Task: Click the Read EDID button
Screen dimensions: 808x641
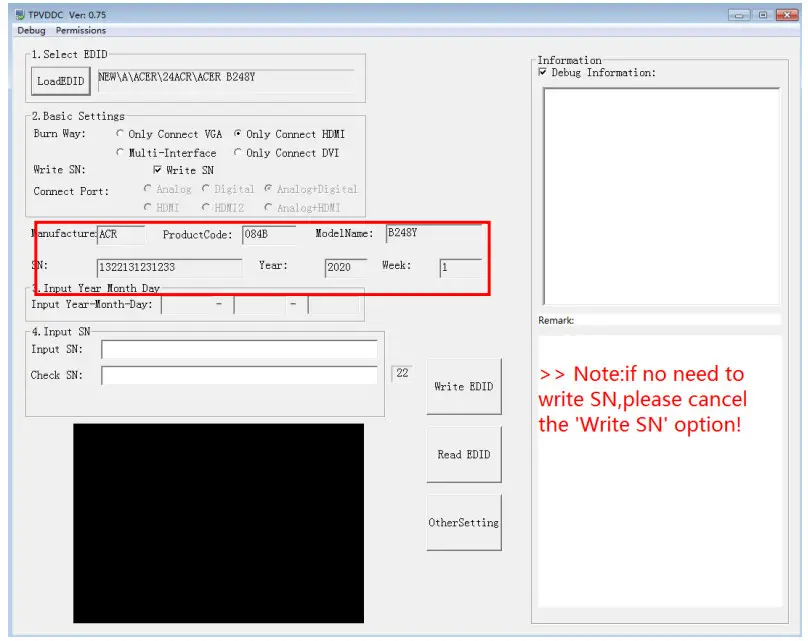Action: pyautogui.click(x=464, y=454)
